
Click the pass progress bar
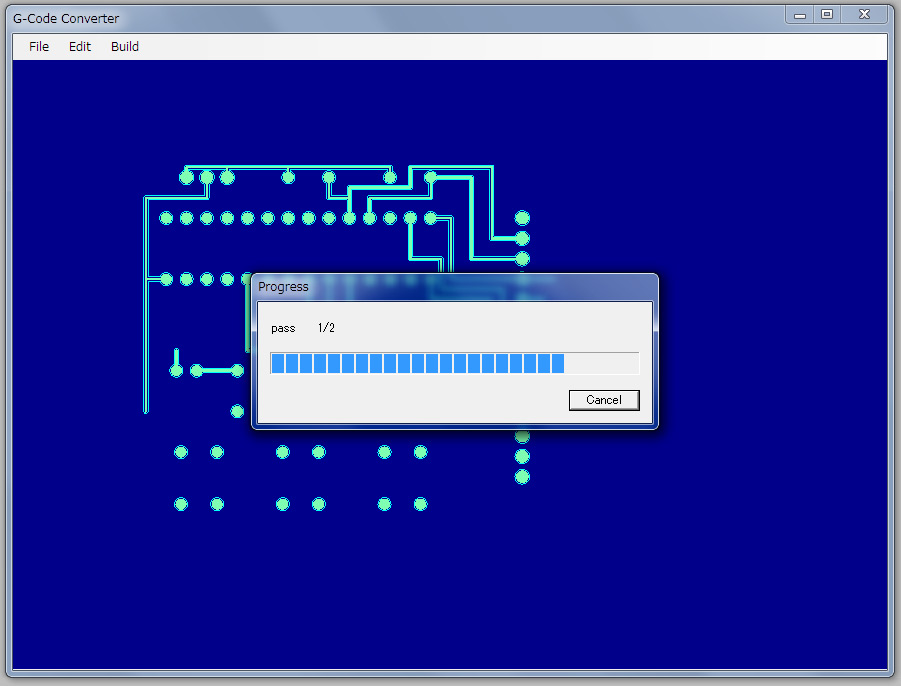pyautogui.click(x=455, y=364)
